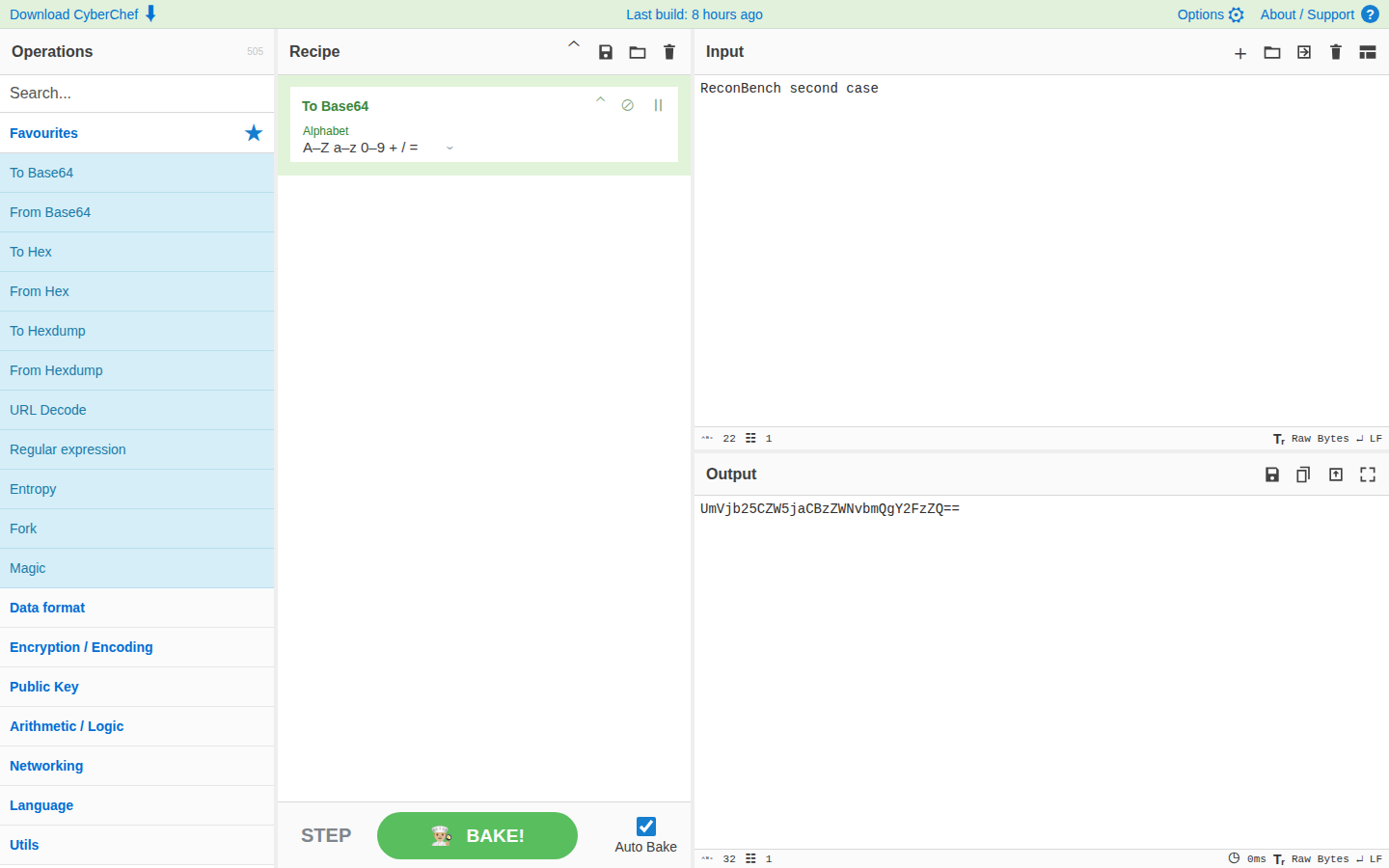Click the Favourites star icon
1389x868 pixels.
254,133
